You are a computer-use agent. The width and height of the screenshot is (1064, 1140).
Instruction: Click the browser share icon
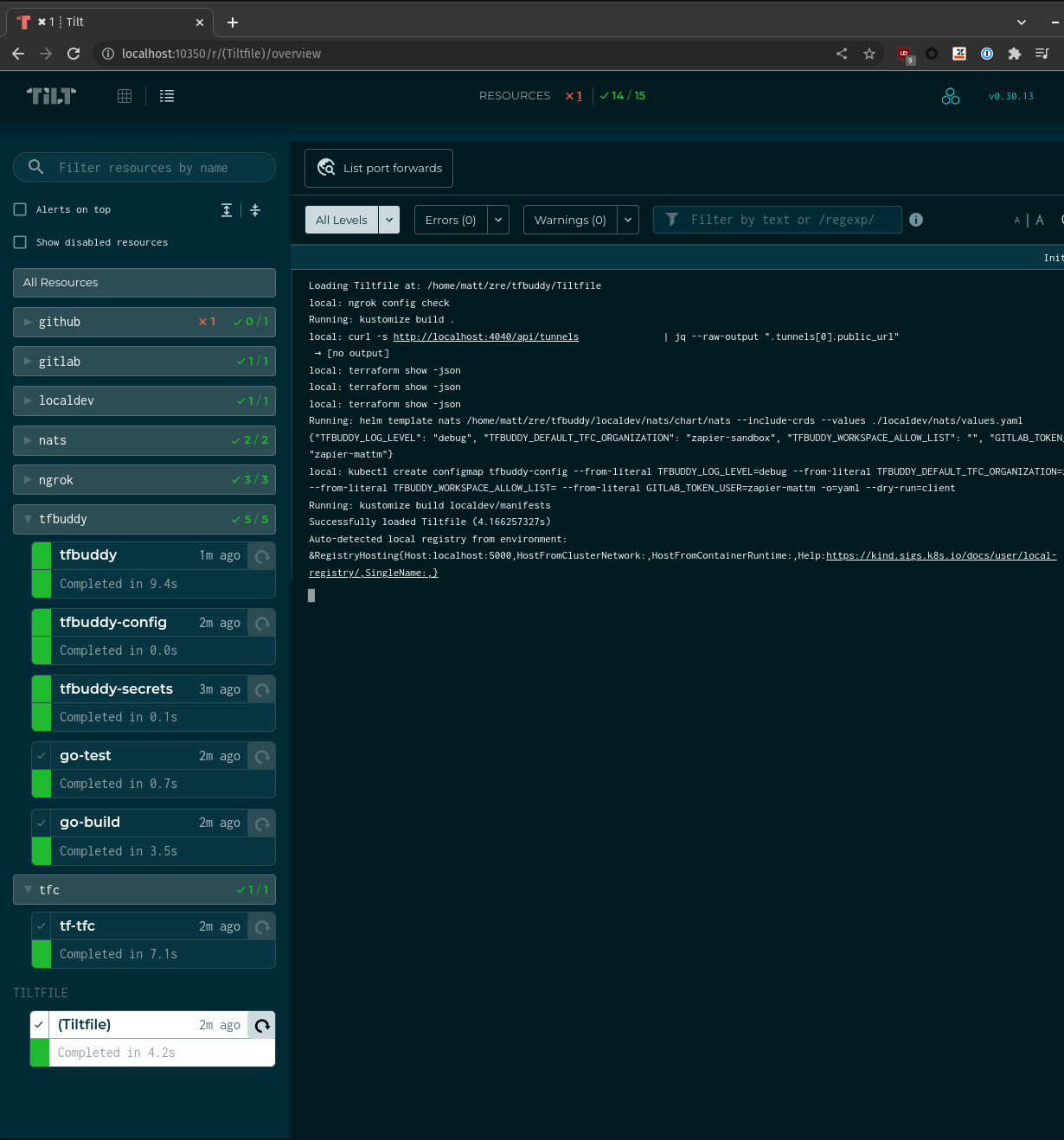(842, 54)
